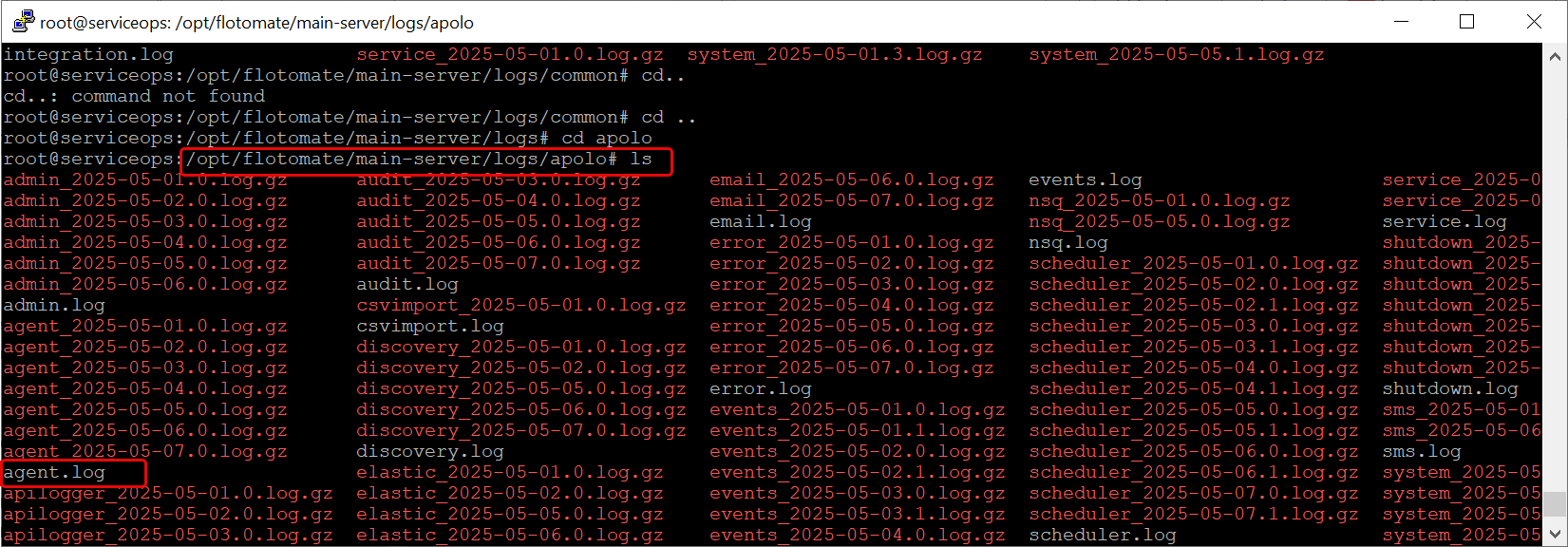Click the shutdown.log file name

coord(1450,388)
